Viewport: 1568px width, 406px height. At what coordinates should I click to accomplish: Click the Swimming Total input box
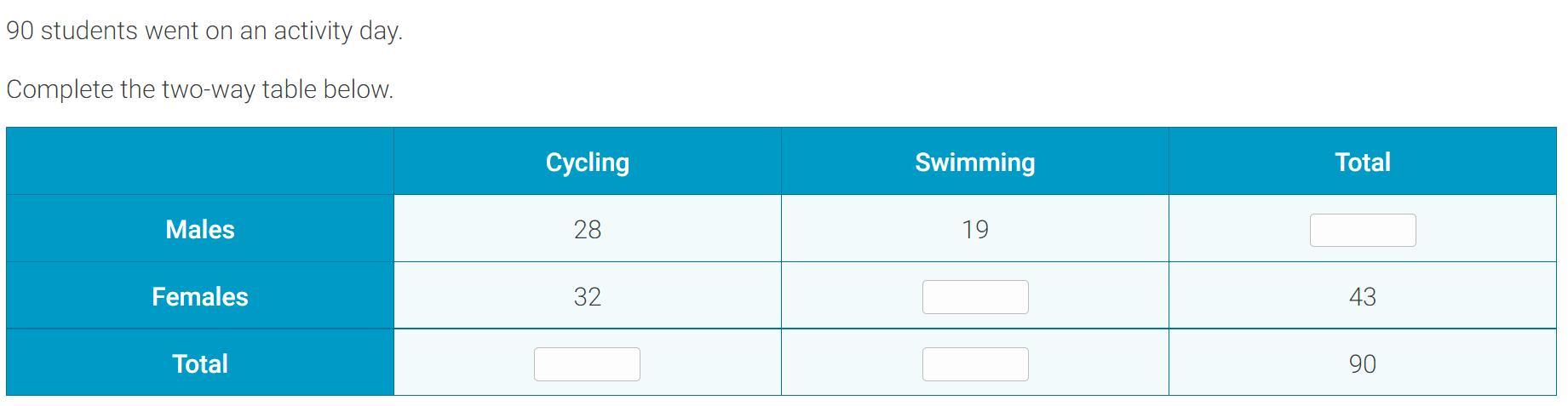tap(975, 364)
